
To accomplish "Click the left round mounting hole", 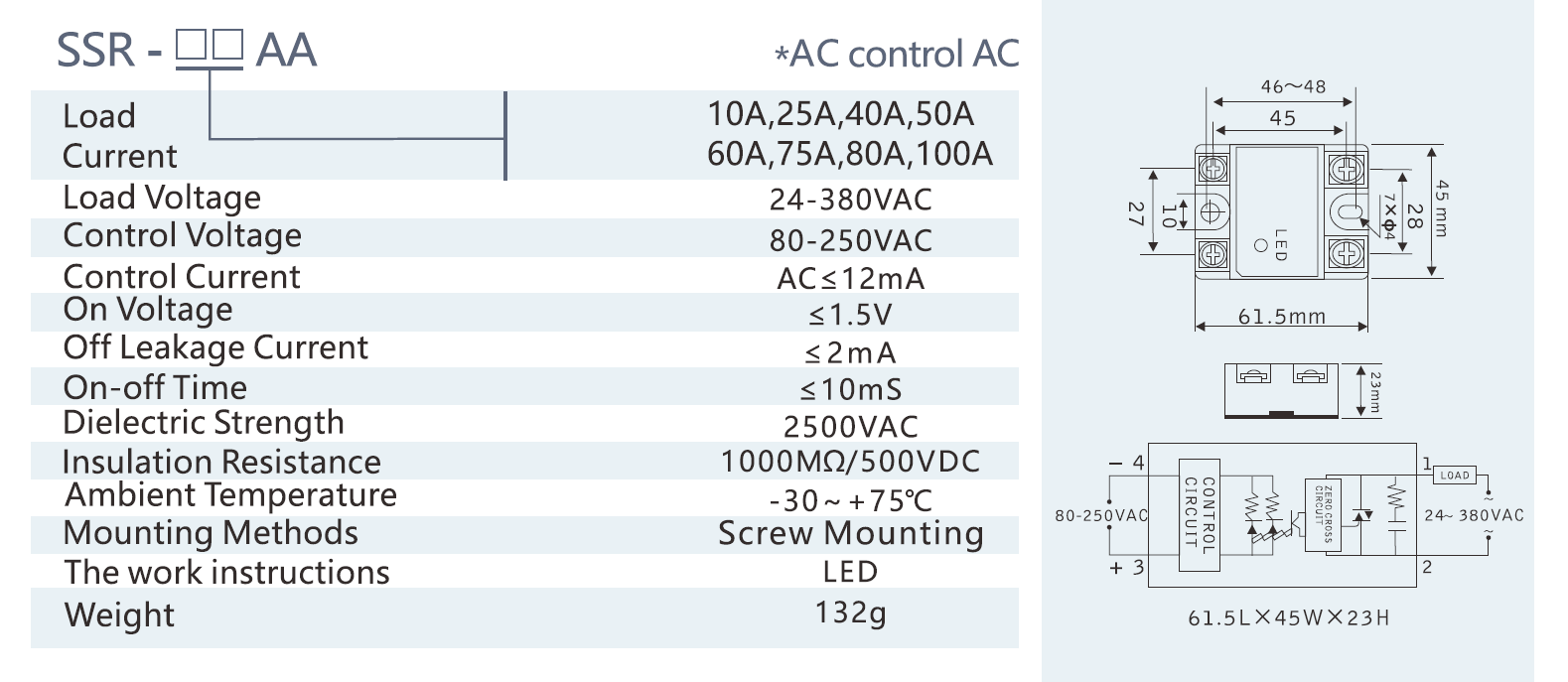I will 1211,211.
